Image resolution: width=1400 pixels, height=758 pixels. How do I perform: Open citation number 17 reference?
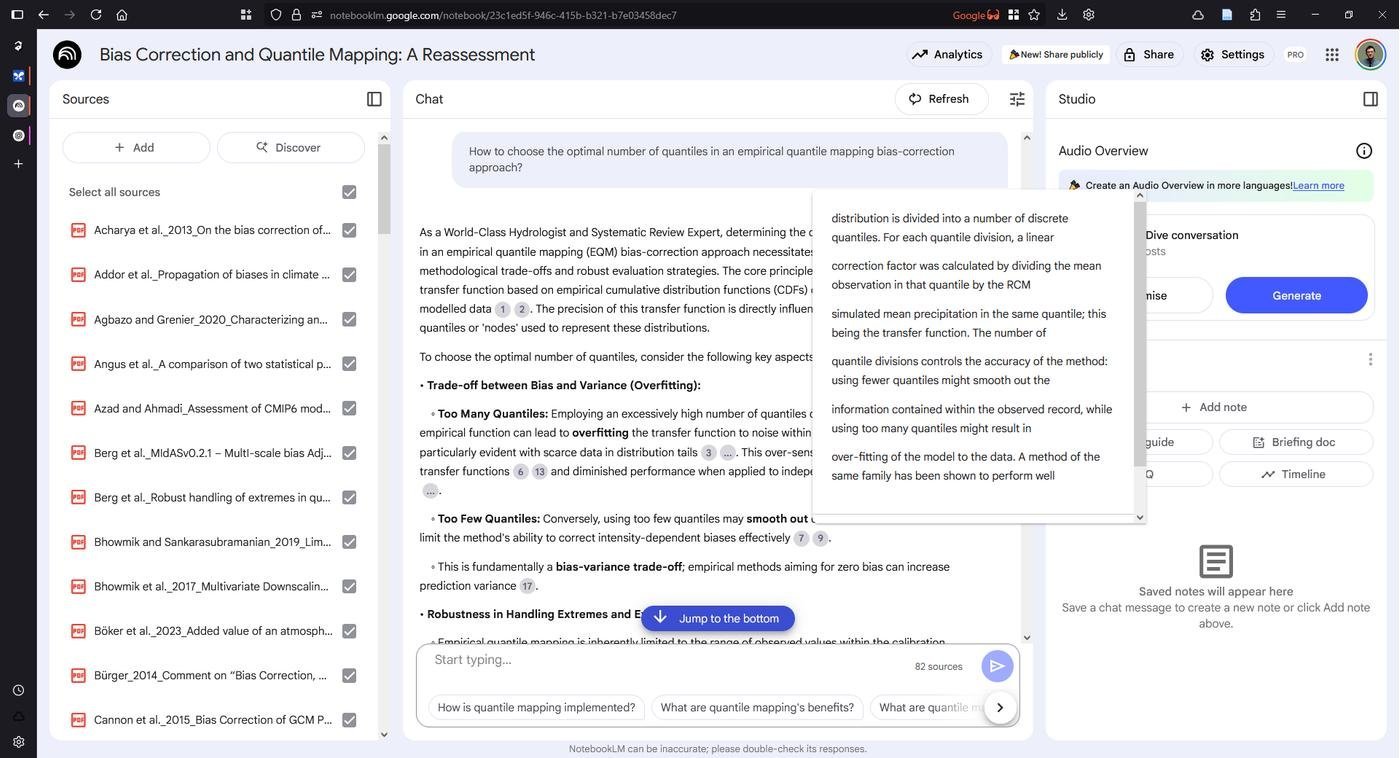coord(527,587)
